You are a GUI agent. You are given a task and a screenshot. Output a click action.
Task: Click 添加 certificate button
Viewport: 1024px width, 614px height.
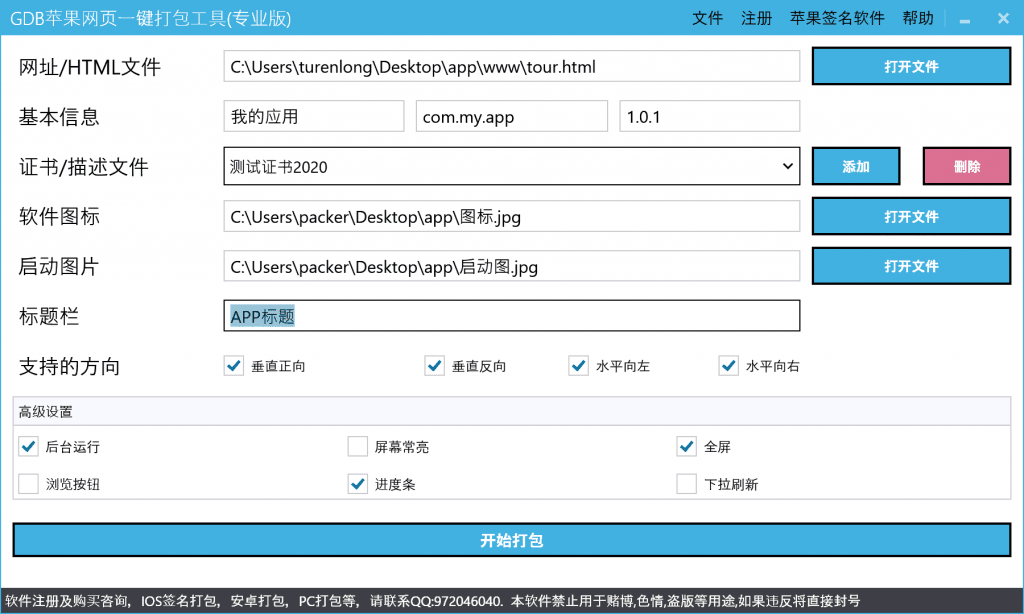(x=855, y=167)
